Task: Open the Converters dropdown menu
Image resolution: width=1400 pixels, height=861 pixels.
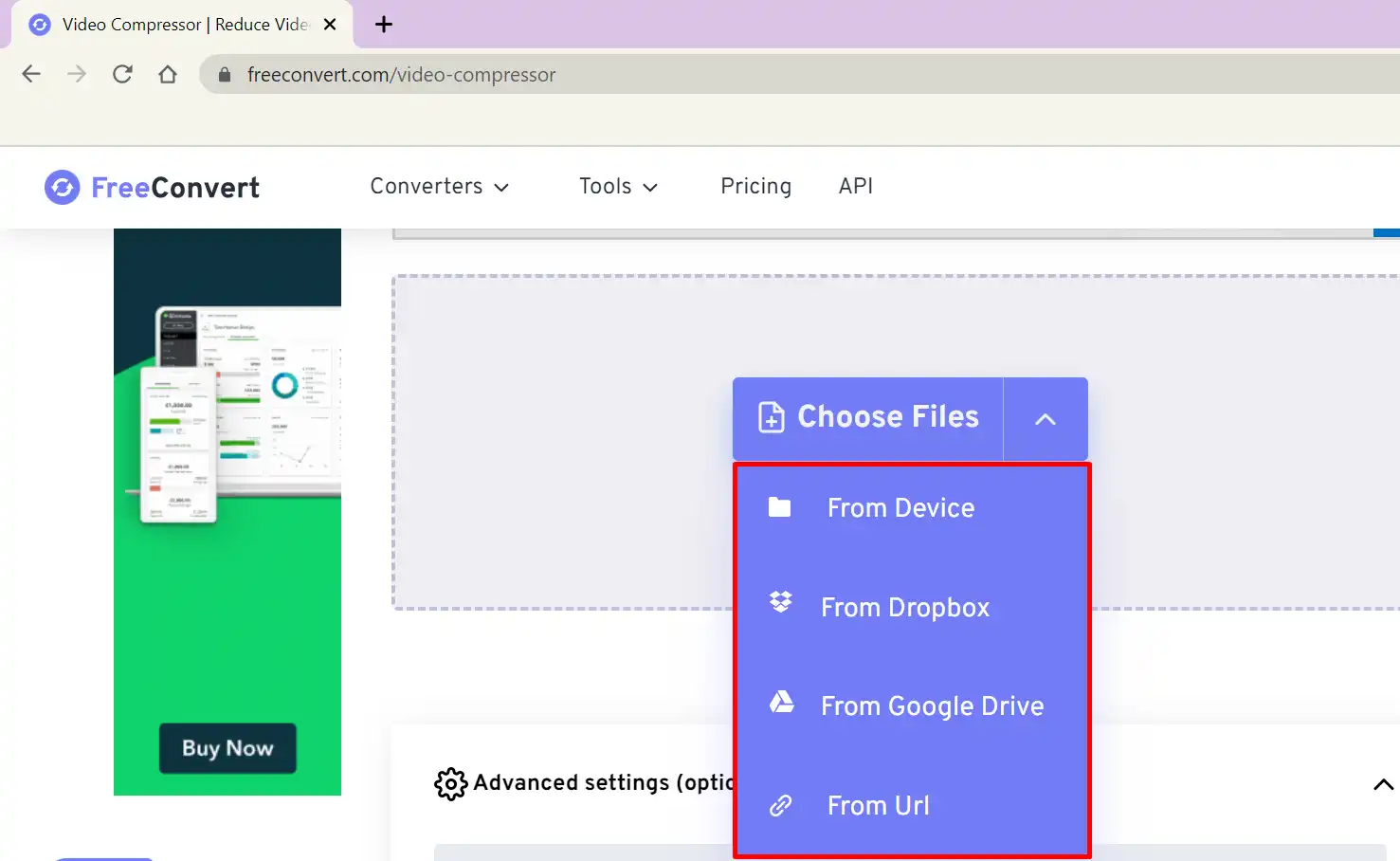Action: tap(439, 187)
